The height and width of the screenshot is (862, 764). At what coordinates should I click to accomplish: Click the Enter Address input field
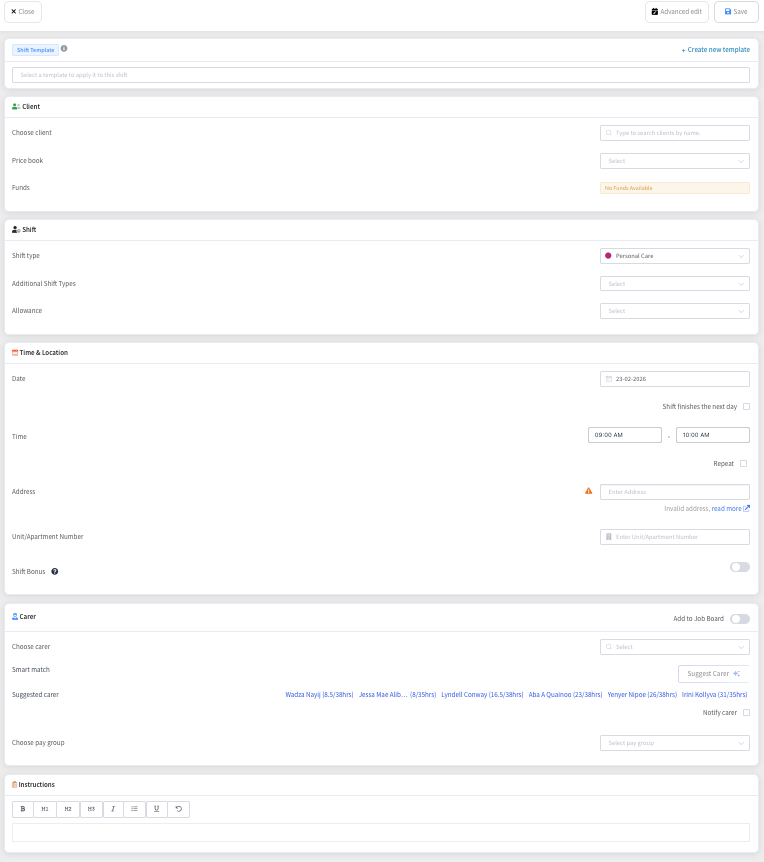[675, 492]
